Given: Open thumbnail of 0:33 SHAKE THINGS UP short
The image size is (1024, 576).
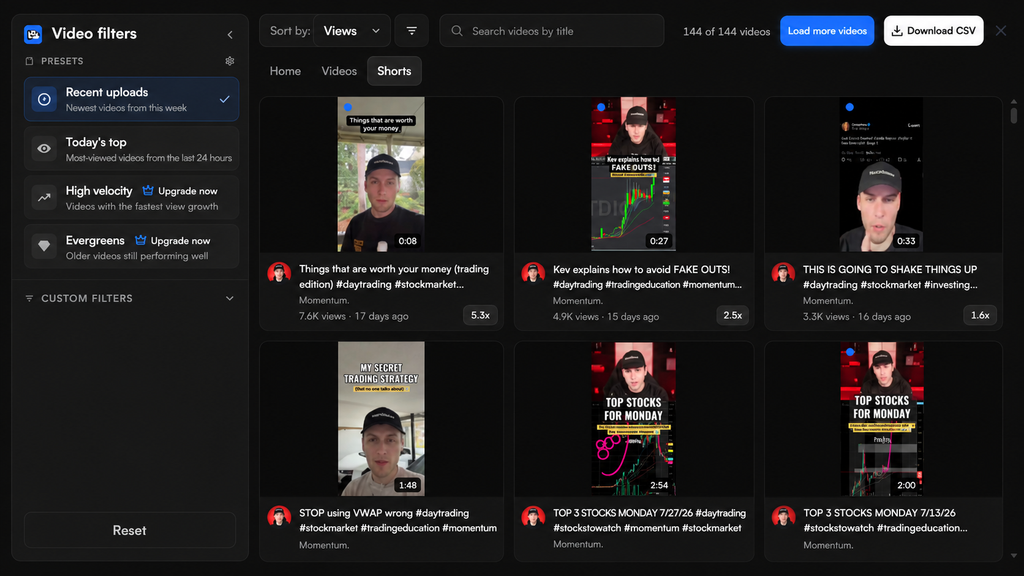Looking at the screenshot, I should pyautogui.click(x=881, y=174).
